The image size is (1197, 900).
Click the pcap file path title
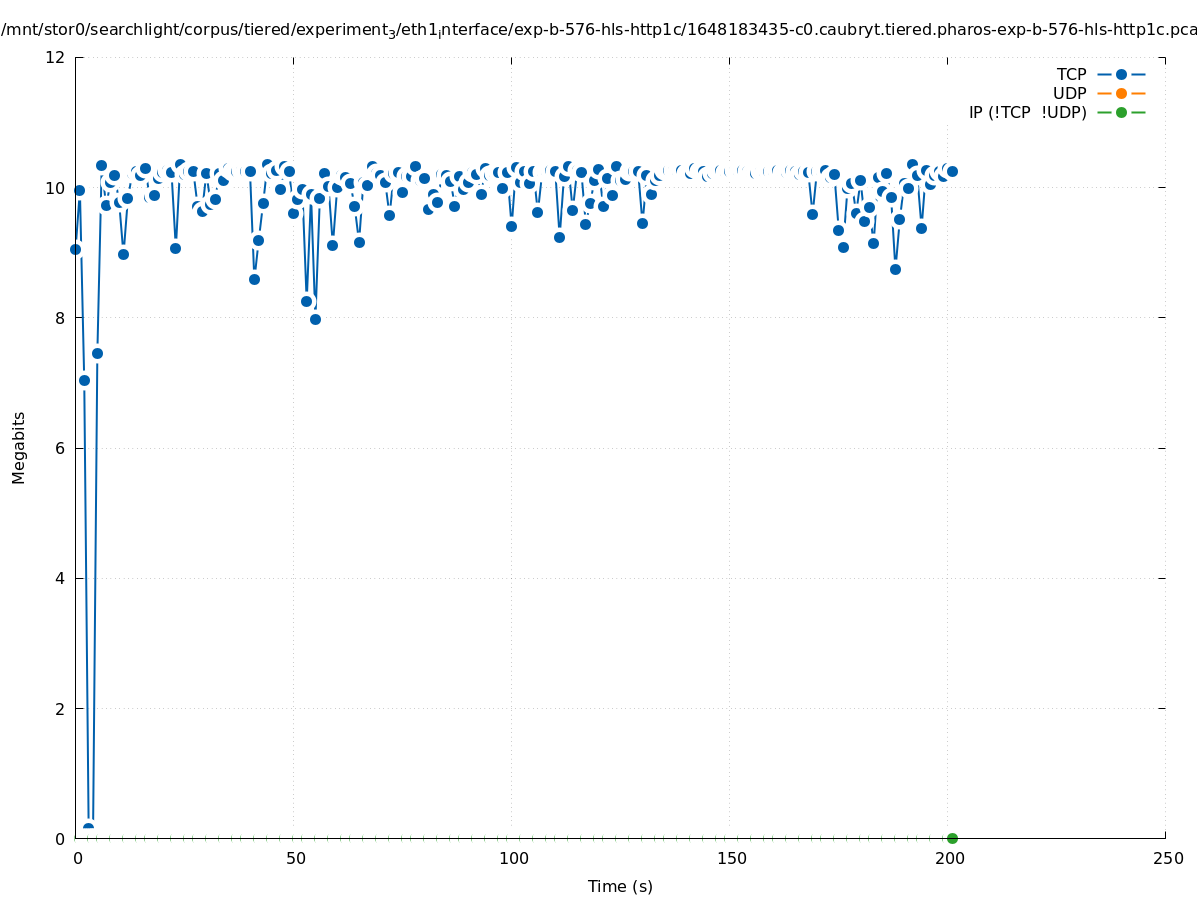tap(598, 30)
